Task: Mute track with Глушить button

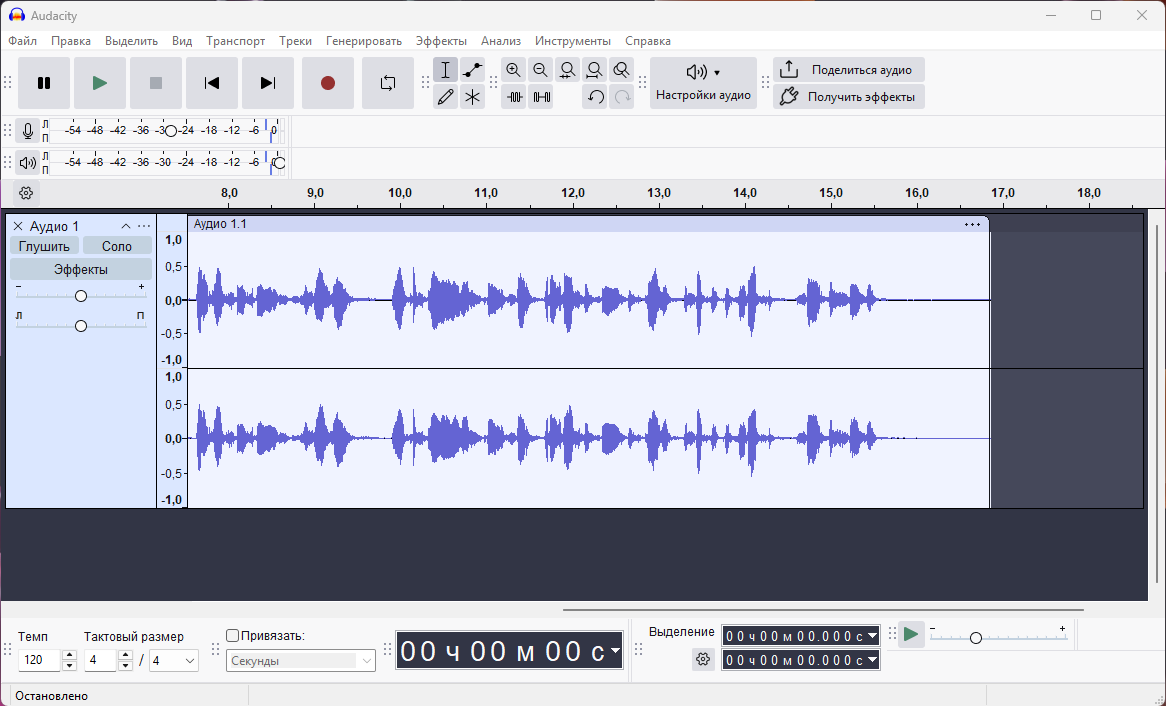Action: pos(44,246)
